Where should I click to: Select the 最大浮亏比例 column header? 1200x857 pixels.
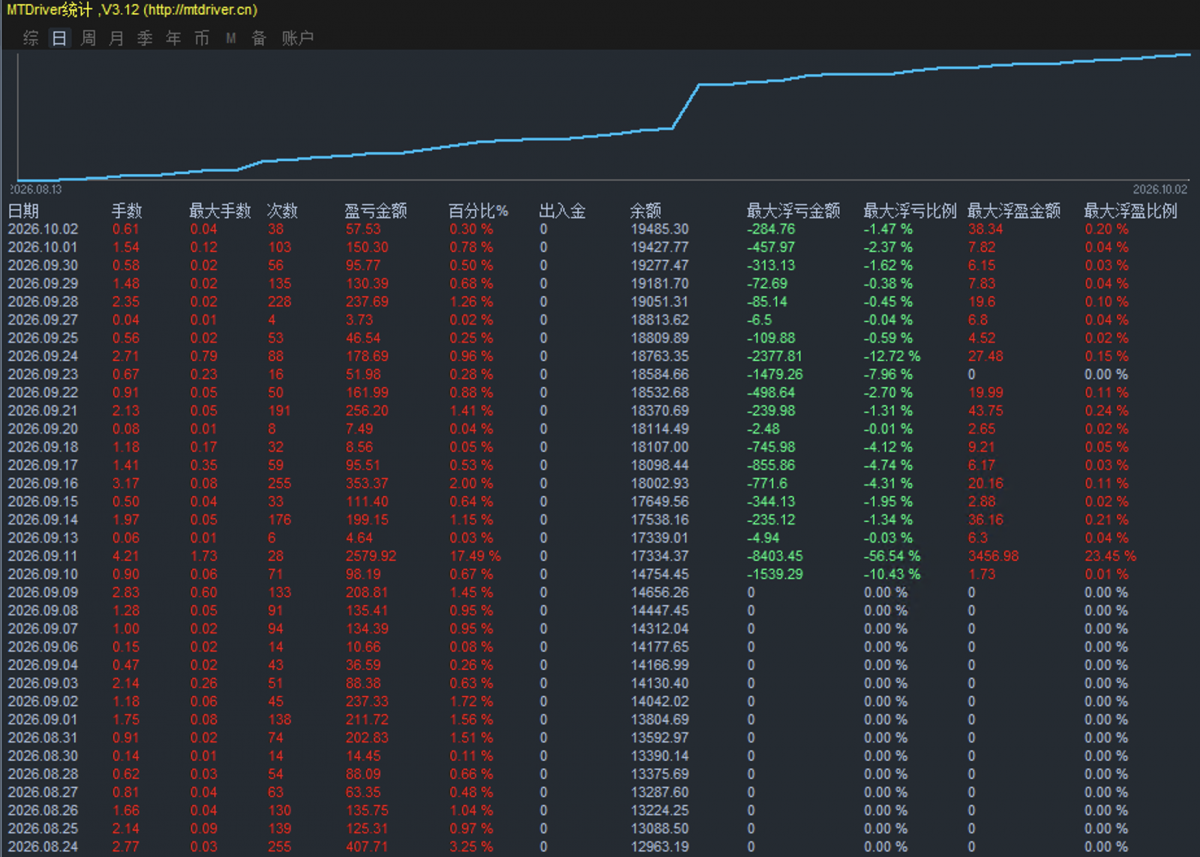[911, 211]
